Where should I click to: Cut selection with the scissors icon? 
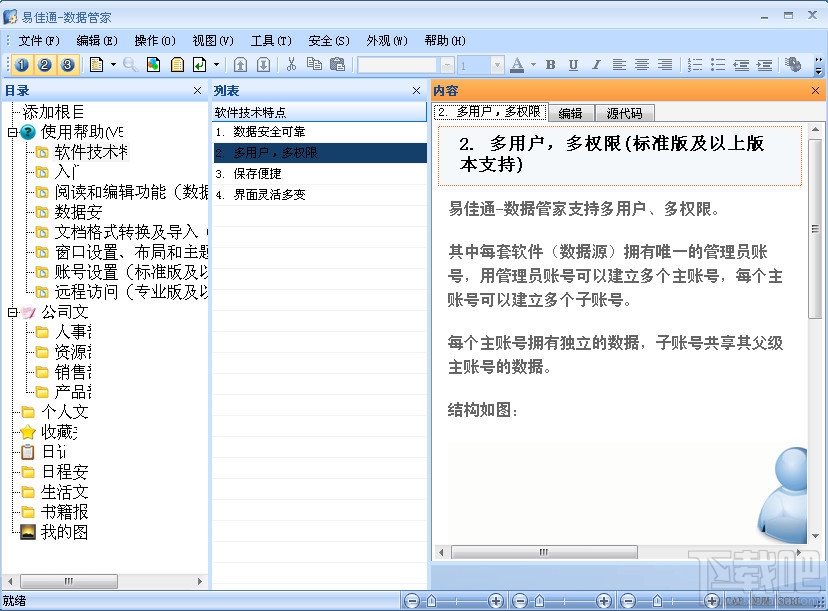click(x=291, y=65)
